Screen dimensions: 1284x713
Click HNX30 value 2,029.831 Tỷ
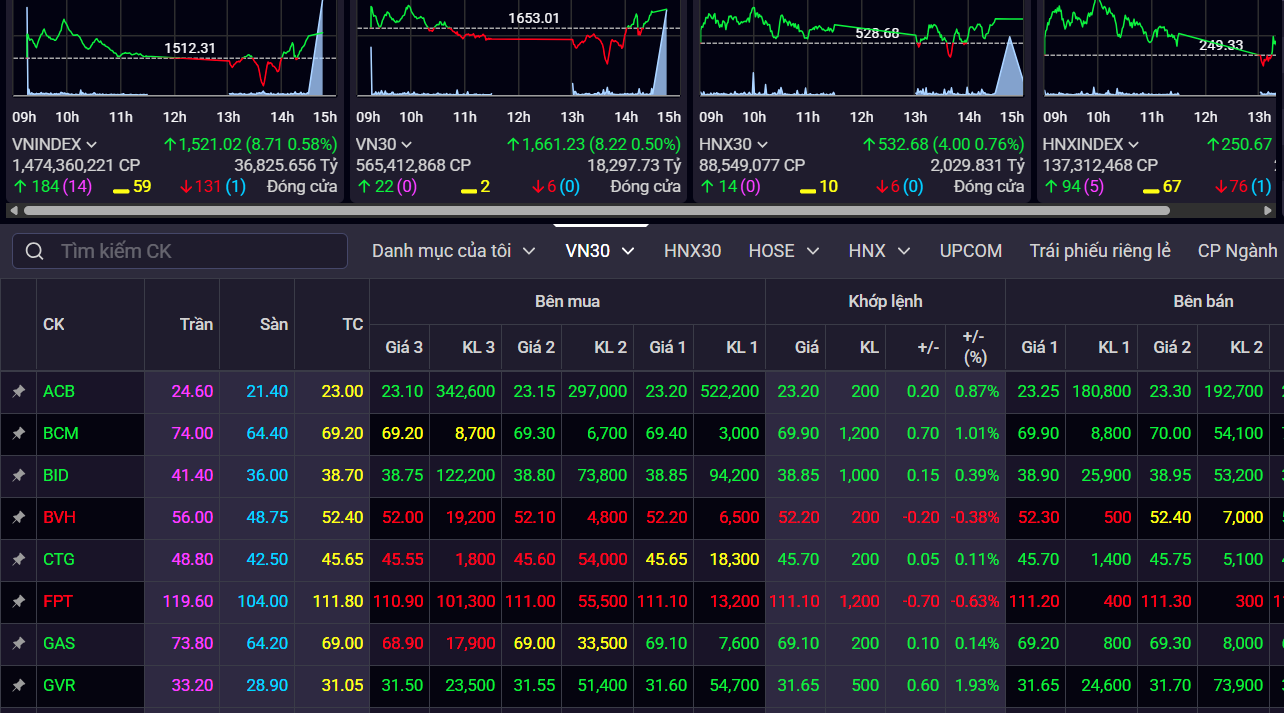(x=977, y=165)
